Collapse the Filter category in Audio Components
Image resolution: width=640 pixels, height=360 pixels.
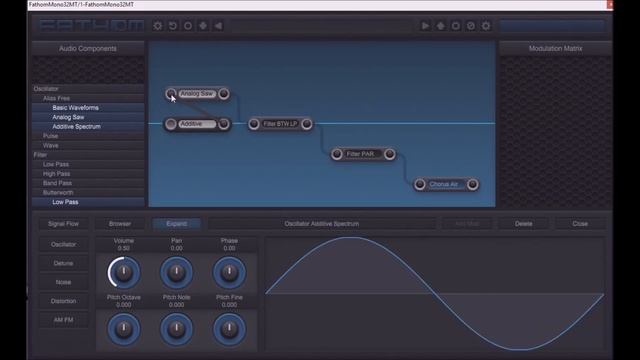coord(88,155)
